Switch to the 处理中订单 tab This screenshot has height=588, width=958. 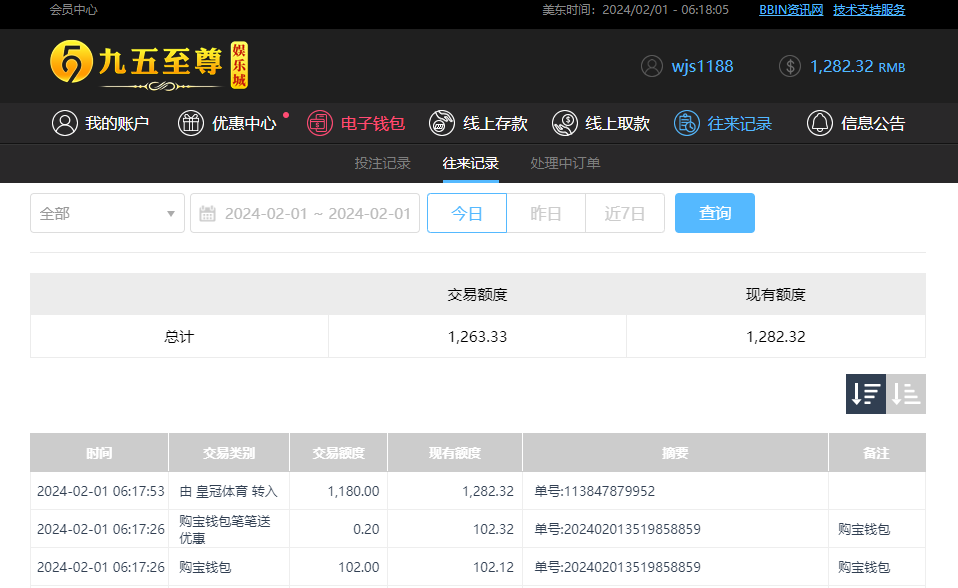pyautogui.click(x=565, y=163)
